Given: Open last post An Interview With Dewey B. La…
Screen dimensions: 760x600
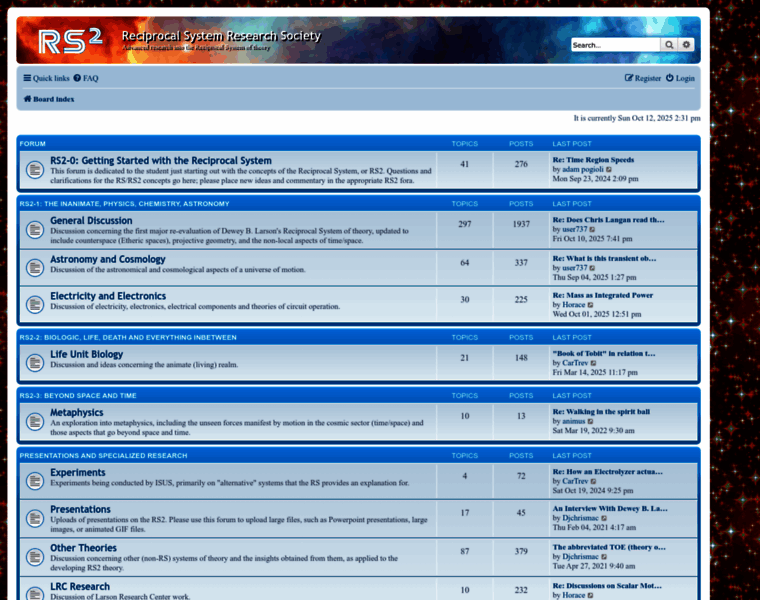Looking at the screenshot, I should [610, 508].
